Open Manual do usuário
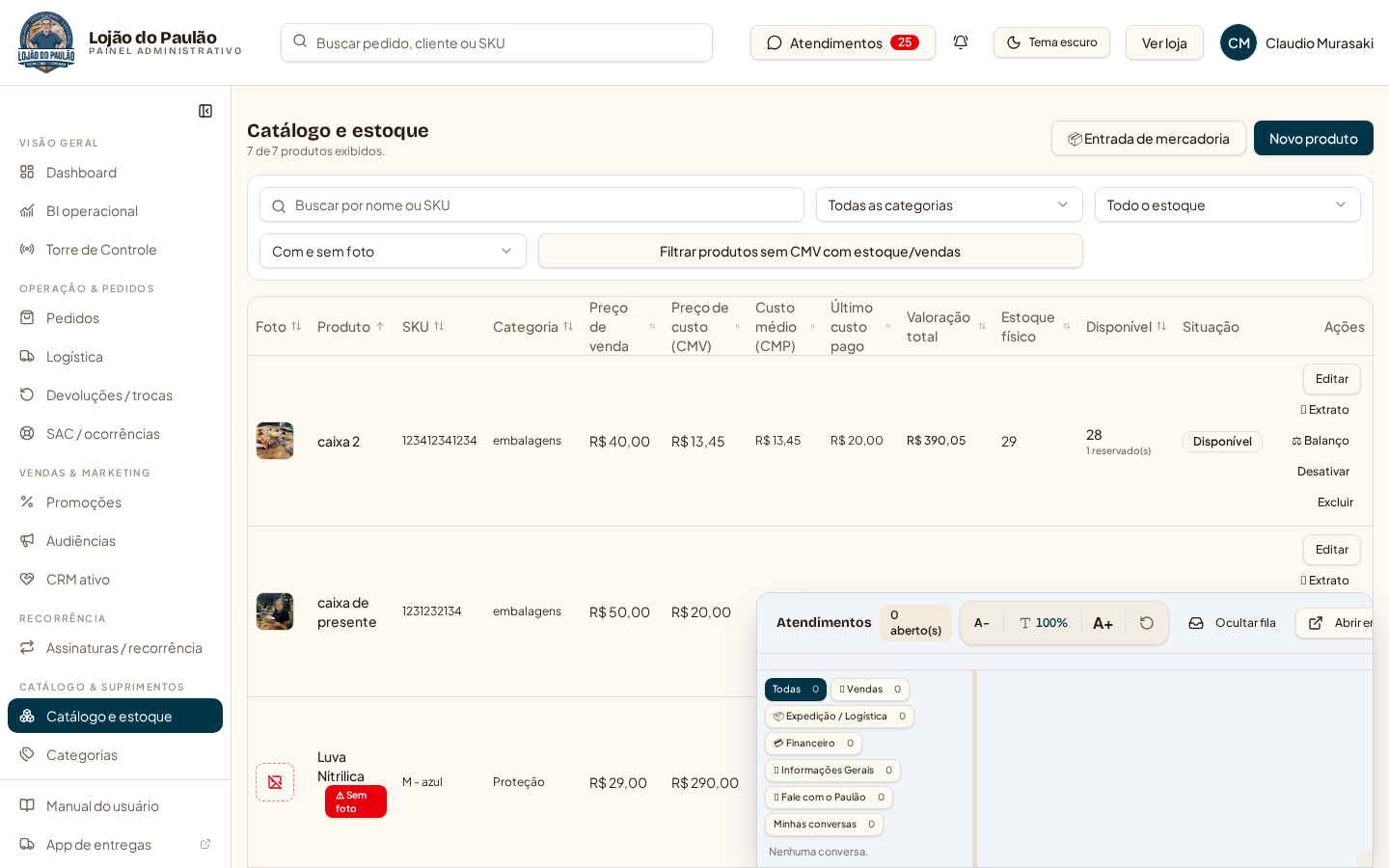The height and width of the screenshot is (868, 1389). pyautogui.click(x=115, y=805)
